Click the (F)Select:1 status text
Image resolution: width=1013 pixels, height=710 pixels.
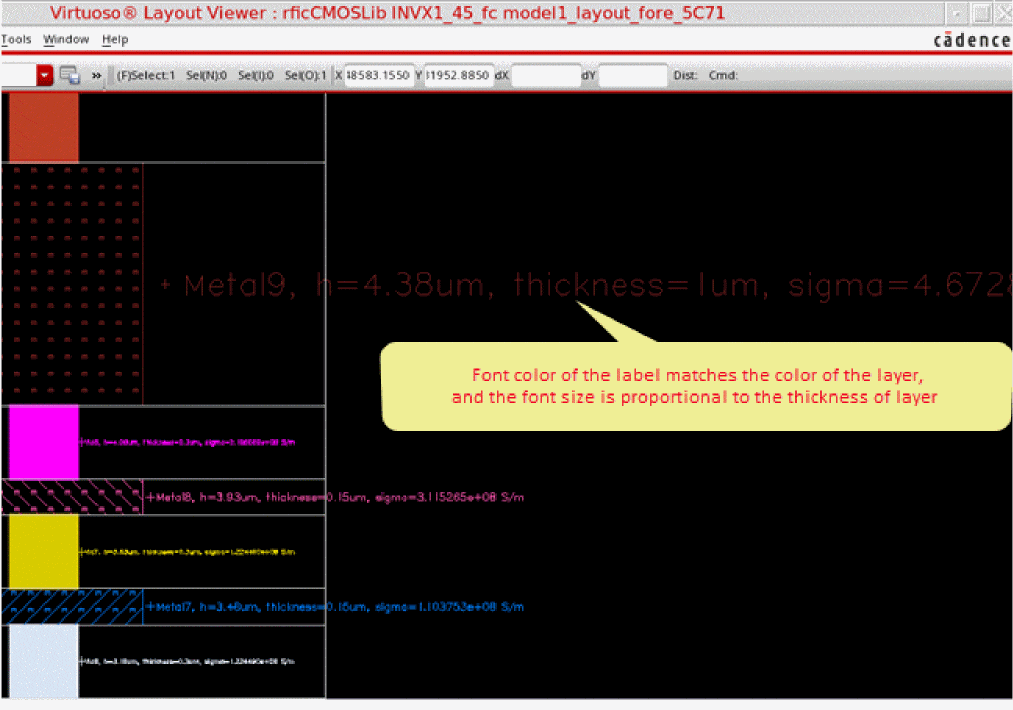(x=145, y=75)
